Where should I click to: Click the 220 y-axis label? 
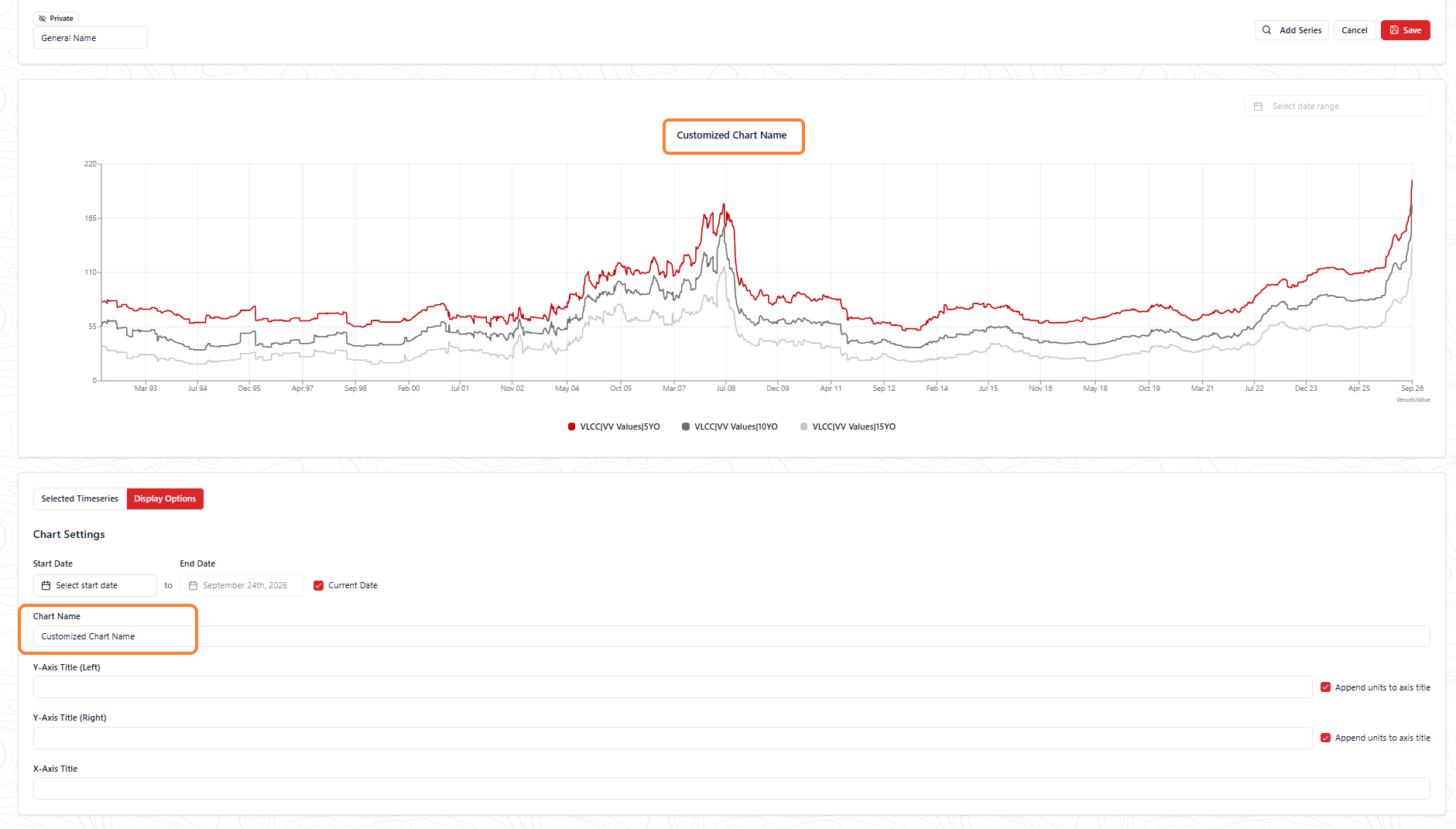(x=91, y=164)
